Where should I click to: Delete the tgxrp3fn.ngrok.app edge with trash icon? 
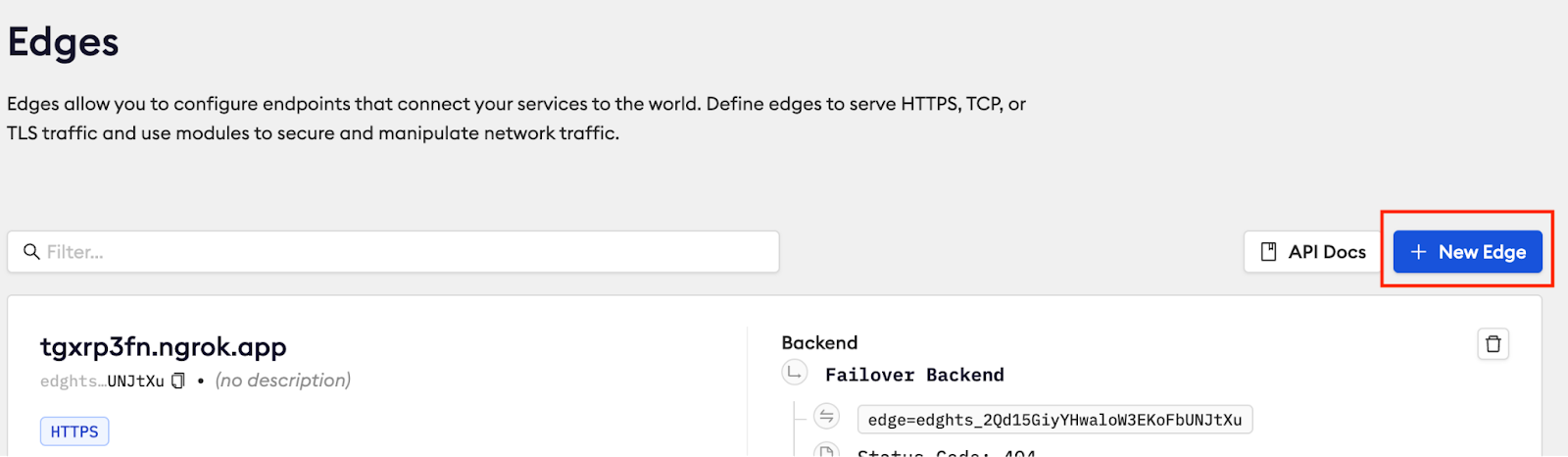[x=1493, y=344]
